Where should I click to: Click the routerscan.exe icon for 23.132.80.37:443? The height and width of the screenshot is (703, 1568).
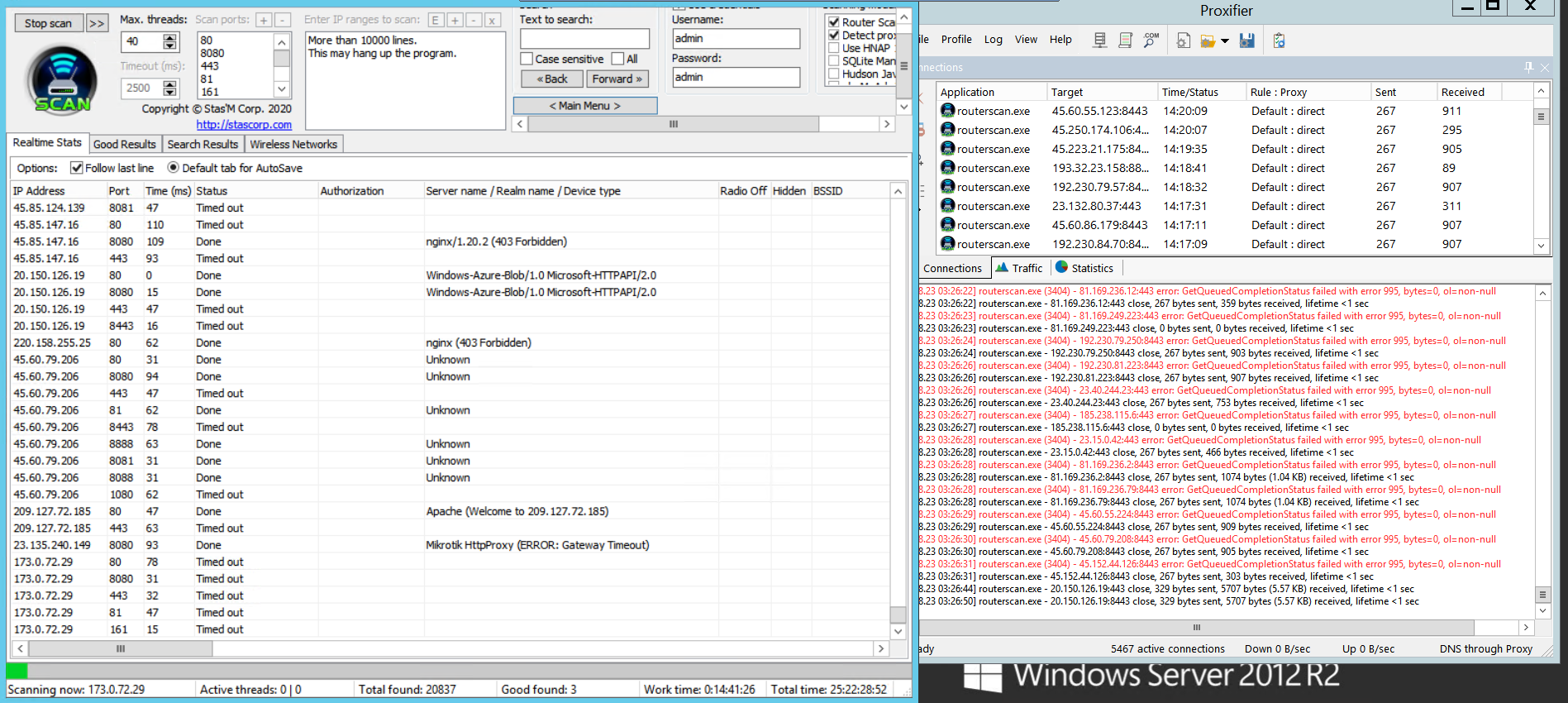948,205
